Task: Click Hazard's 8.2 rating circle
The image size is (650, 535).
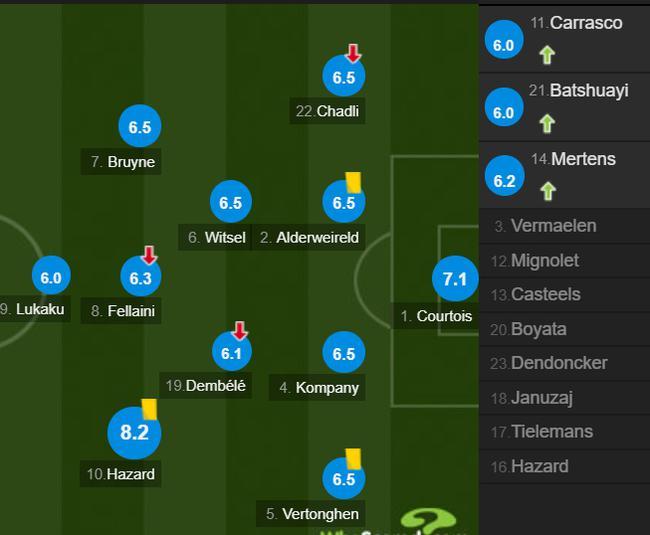Action: pos(134,432)
